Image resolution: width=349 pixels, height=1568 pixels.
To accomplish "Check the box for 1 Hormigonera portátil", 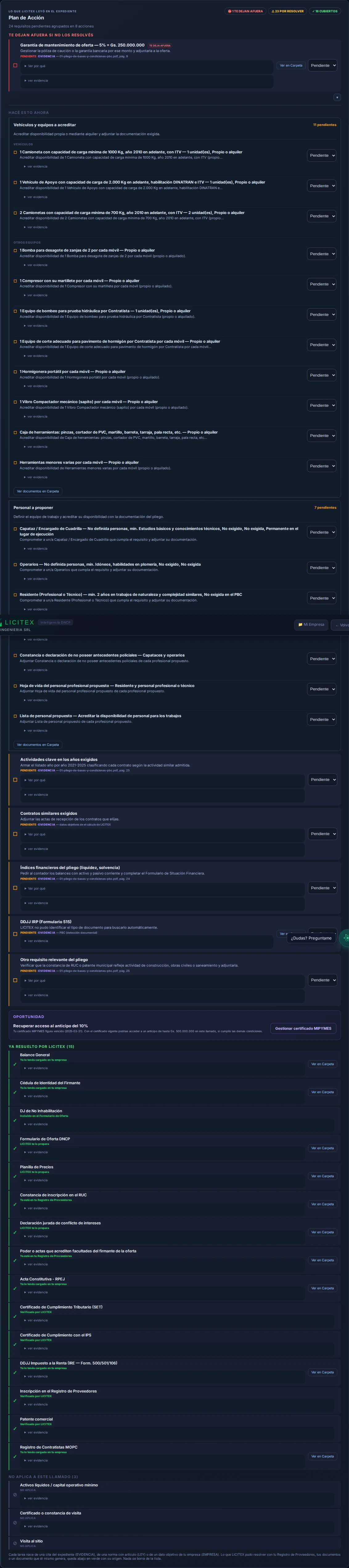I will pos(15,371).
